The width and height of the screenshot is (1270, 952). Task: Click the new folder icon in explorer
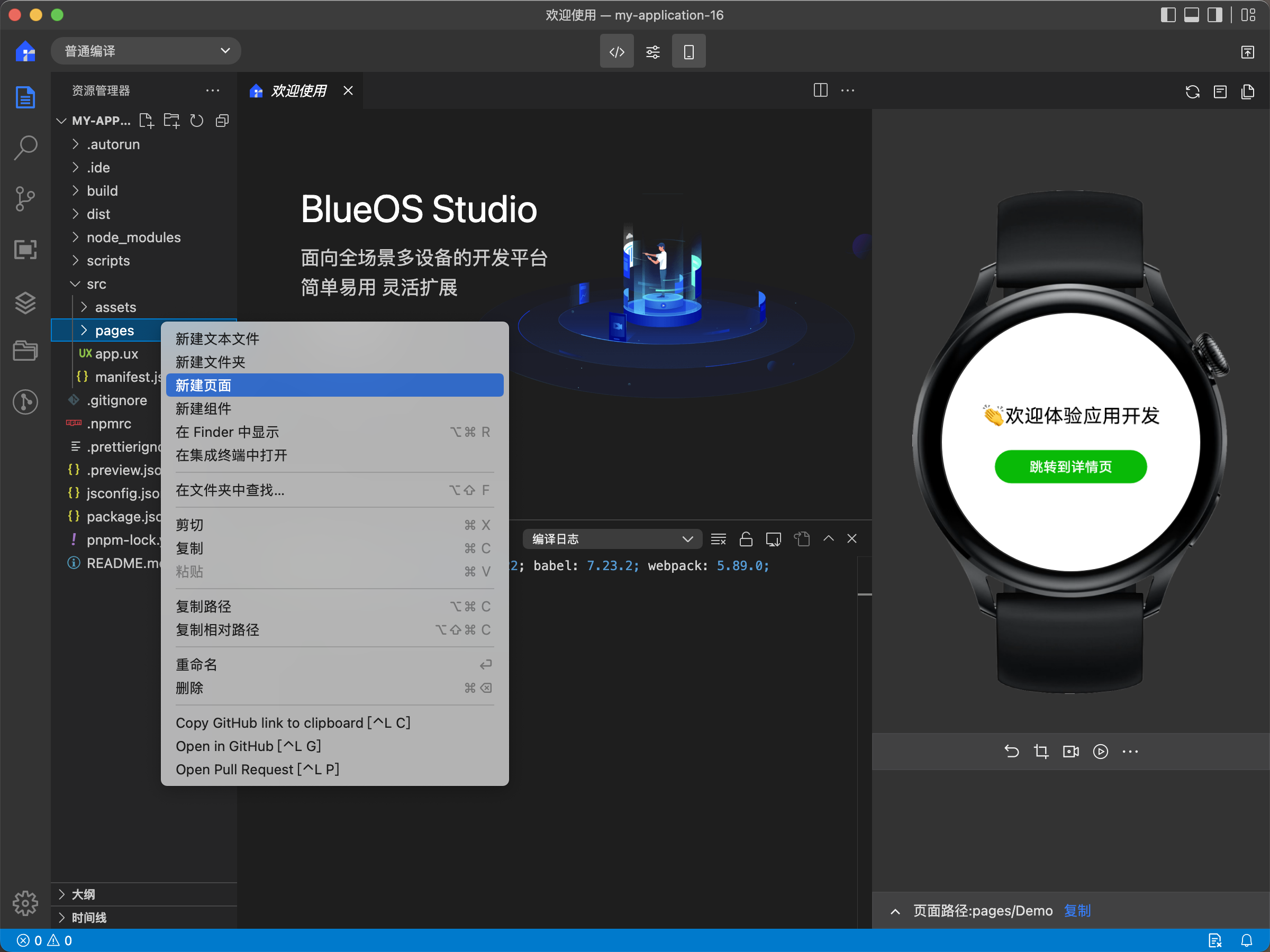click(171, 121)
